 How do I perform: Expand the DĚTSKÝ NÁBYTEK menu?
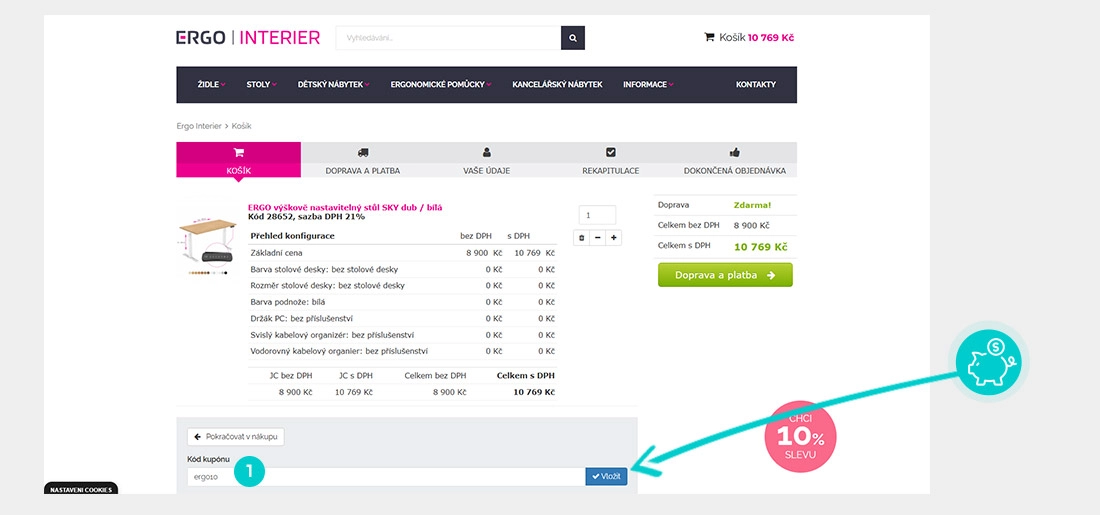click(x=333, y=84)
